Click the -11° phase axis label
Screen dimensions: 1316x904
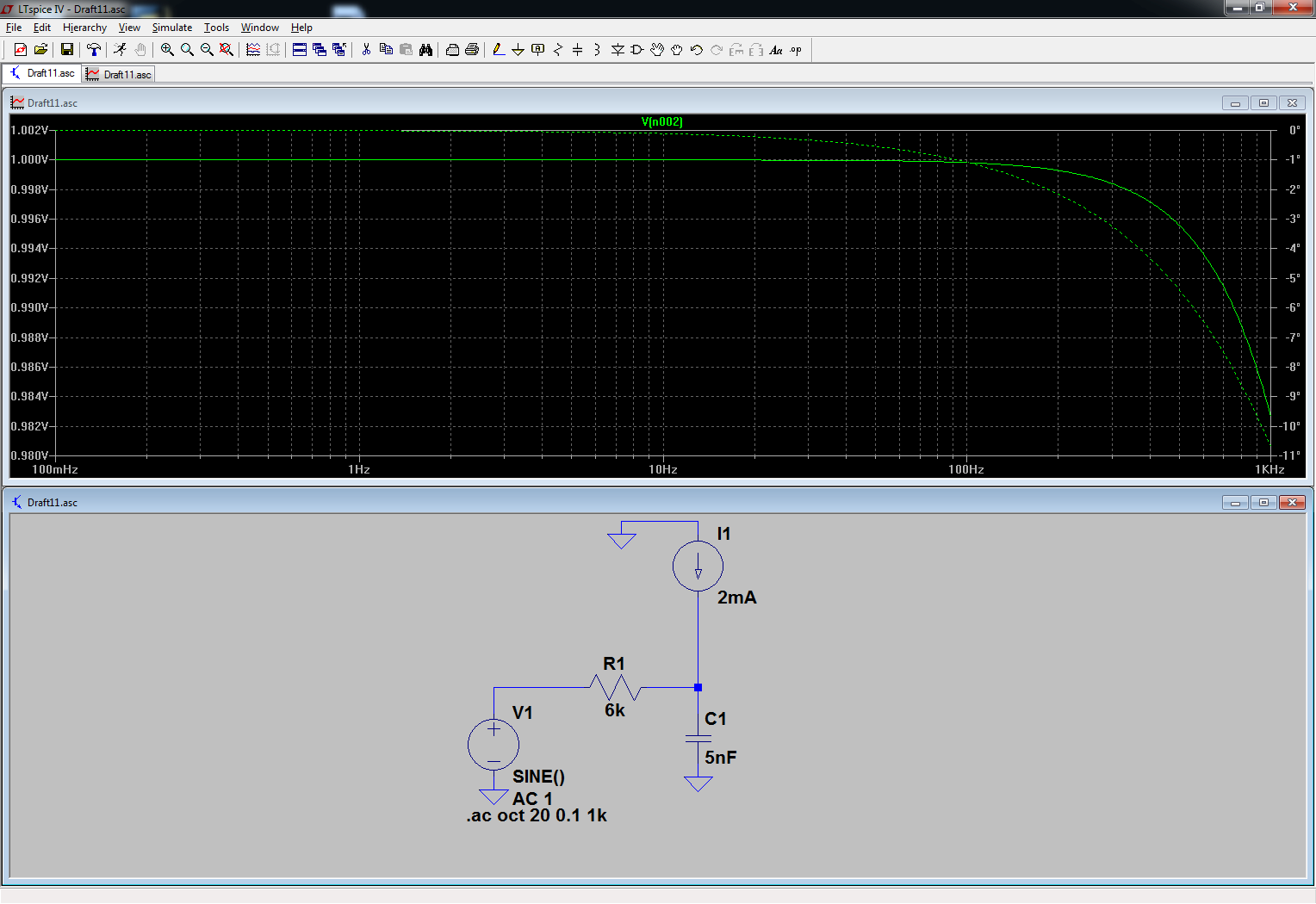coord(1289,455)
